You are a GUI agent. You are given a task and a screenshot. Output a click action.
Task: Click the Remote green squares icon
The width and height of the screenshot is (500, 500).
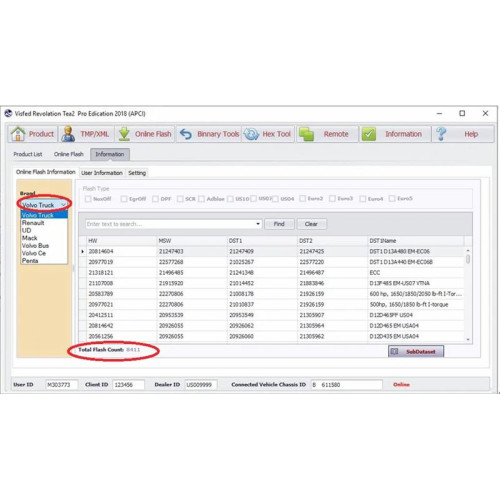306,134
